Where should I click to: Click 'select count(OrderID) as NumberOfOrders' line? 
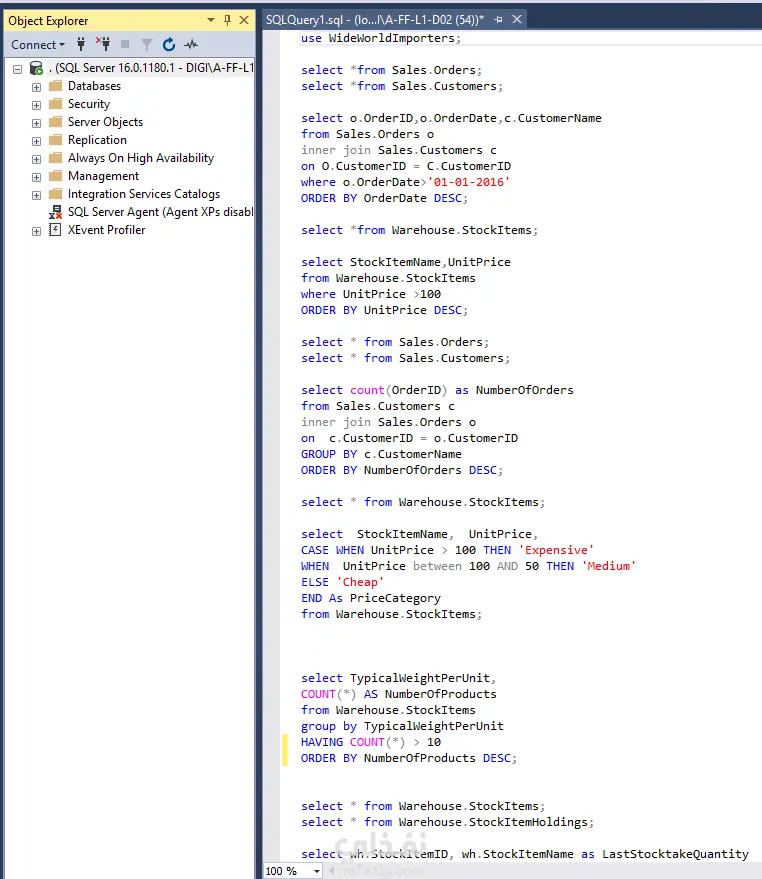[437, 390]
